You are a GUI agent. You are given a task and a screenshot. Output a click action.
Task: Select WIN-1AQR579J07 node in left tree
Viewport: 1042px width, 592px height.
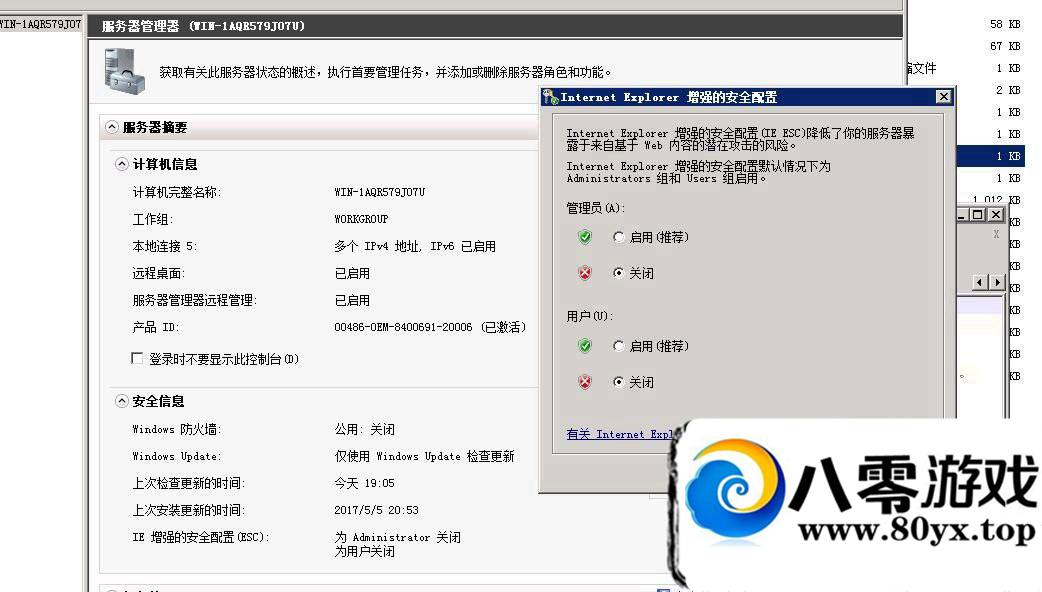coord(40,24)
